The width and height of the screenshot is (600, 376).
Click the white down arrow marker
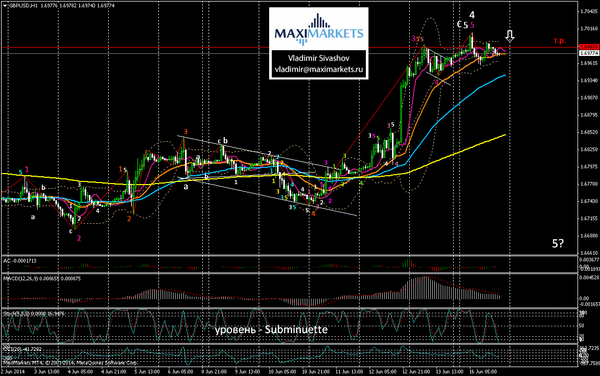(509, 36)
